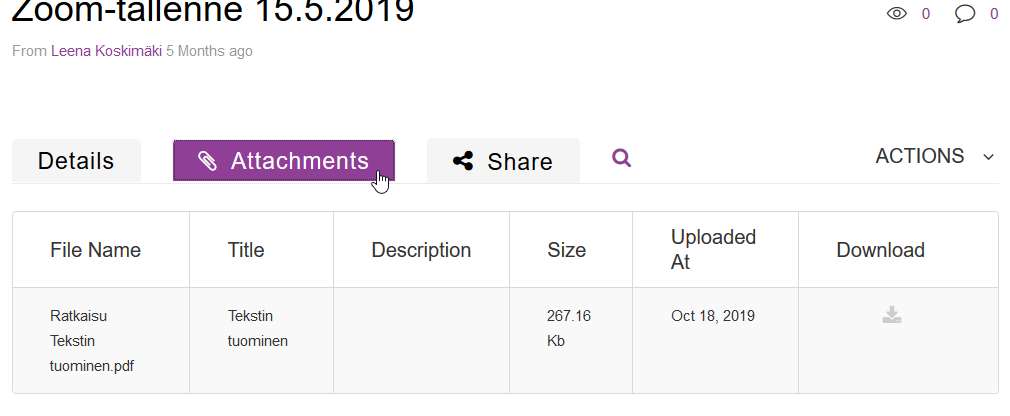
Task: Click the eye views icon
Action: pyautogui.click(x=897, y=14)
